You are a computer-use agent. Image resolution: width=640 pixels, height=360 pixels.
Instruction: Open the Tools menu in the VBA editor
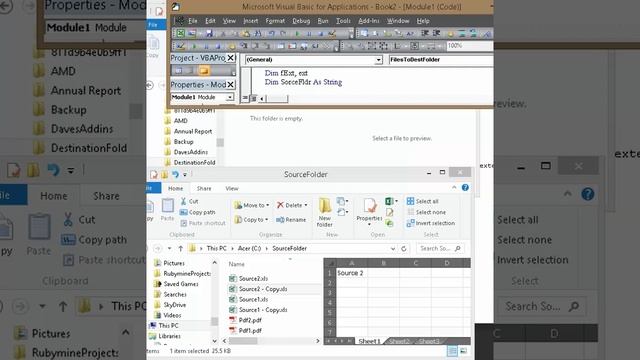pos(343,21)
